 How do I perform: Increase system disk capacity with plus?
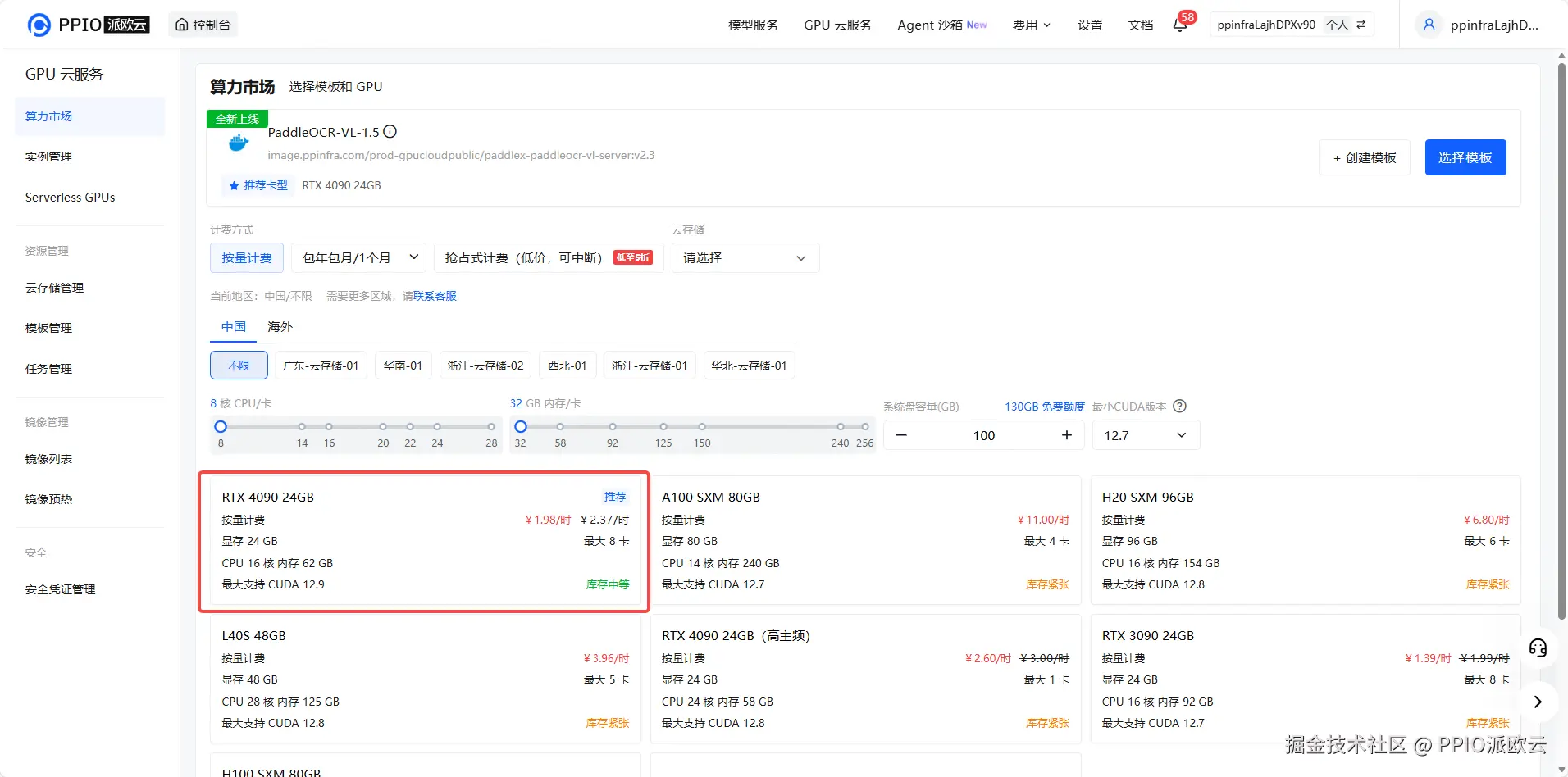[1067, 435]
